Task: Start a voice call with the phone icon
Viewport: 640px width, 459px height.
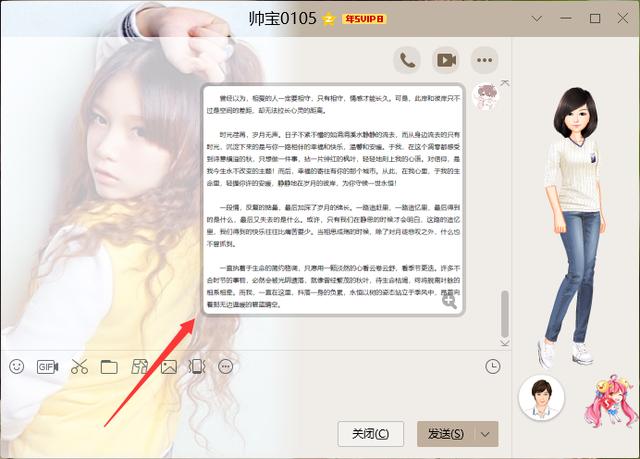Action: pos(407,60)
